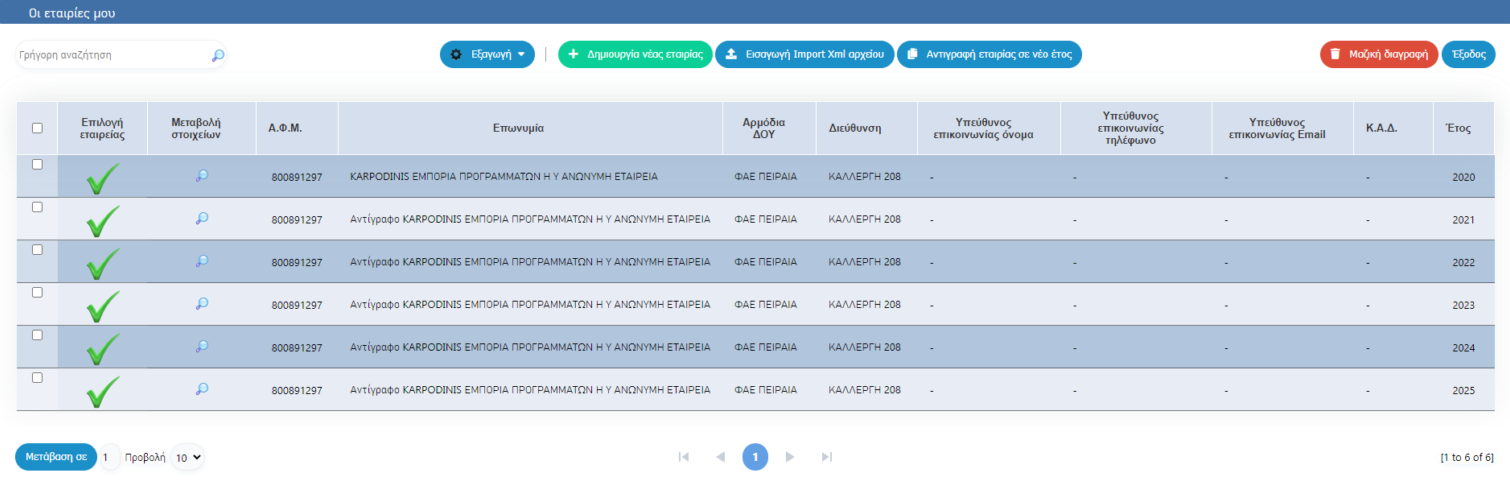Click Δημιουργία νέας εταιρίας button

click(635, 55)
